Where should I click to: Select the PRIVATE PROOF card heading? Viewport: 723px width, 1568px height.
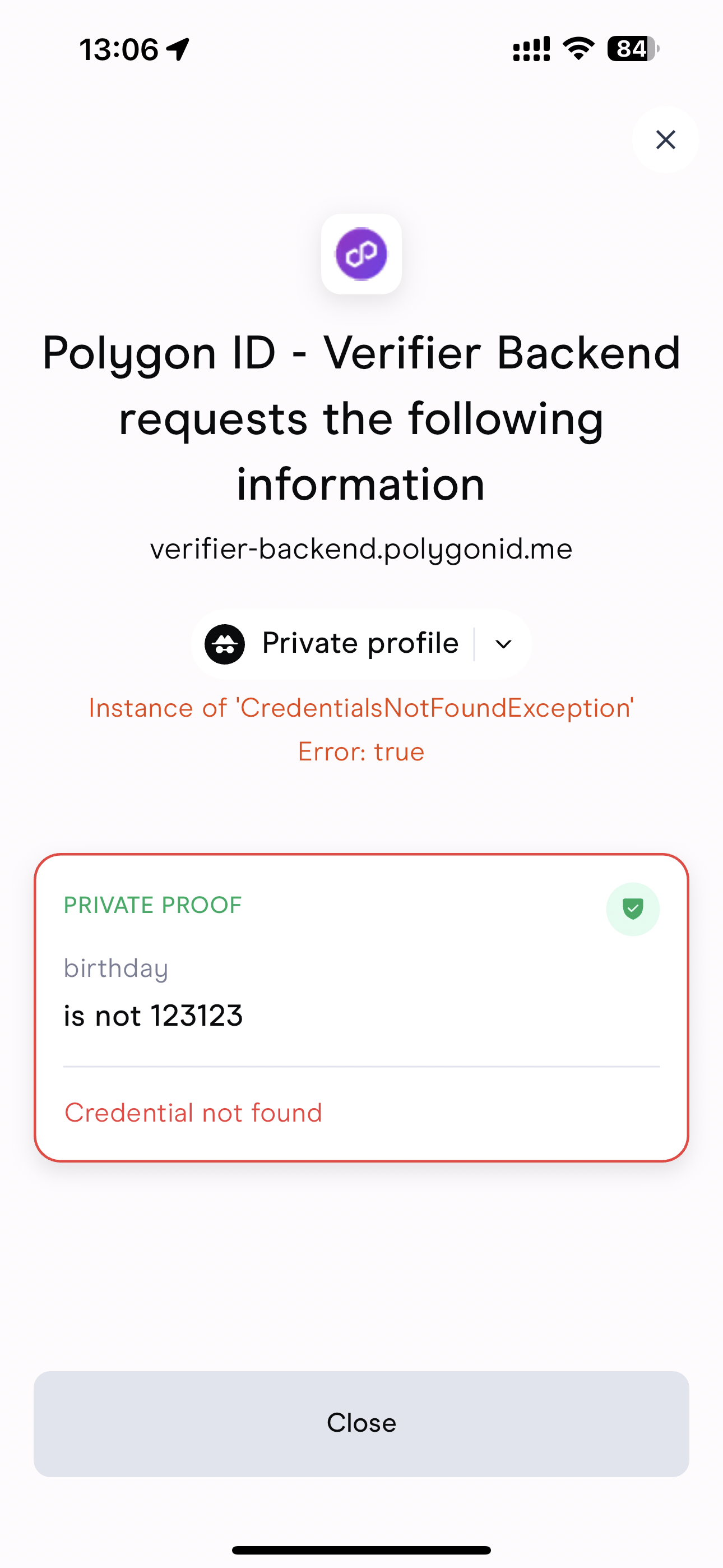153,905
